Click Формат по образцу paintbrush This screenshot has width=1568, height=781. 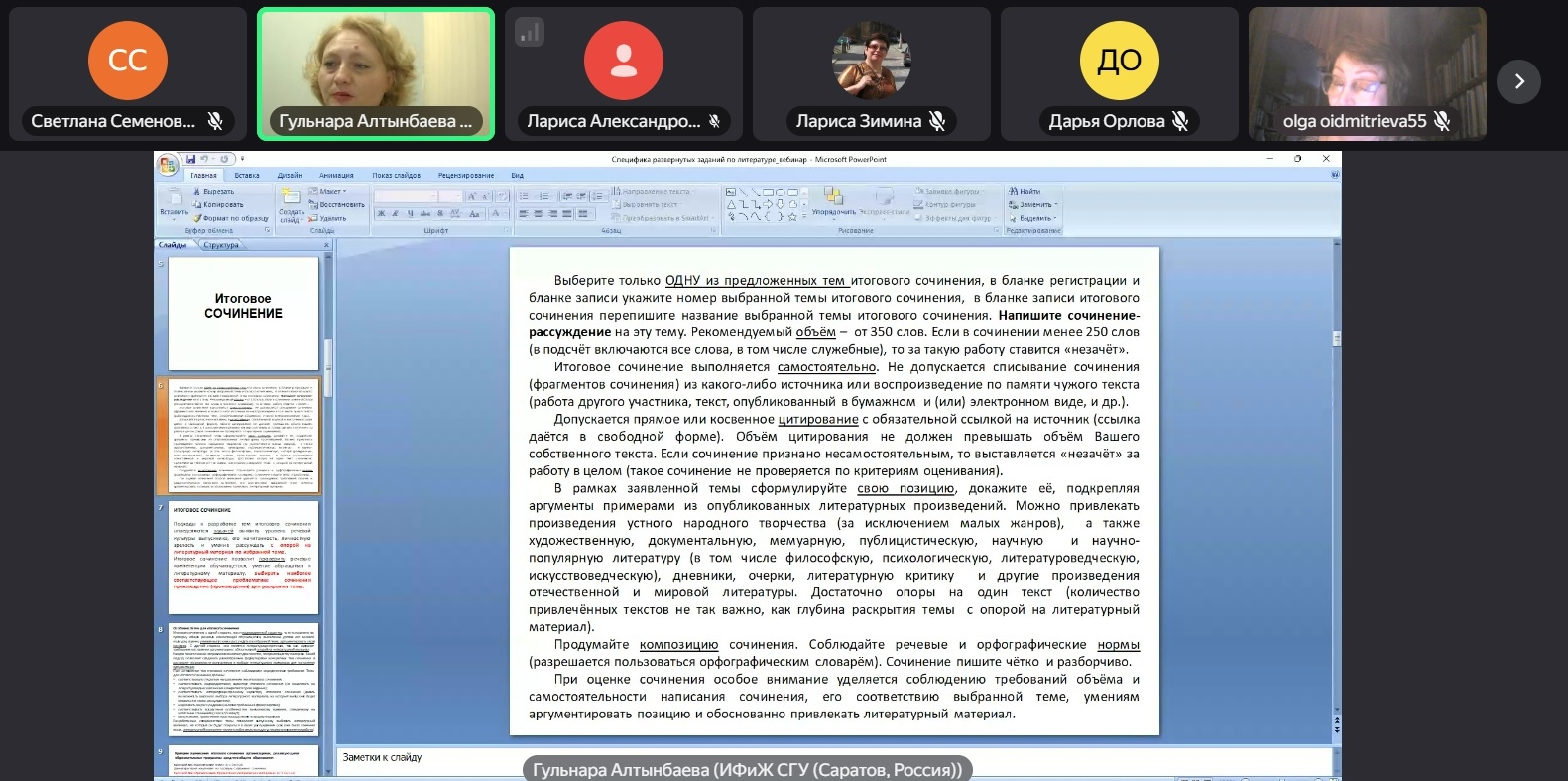(x=197, y=218)
